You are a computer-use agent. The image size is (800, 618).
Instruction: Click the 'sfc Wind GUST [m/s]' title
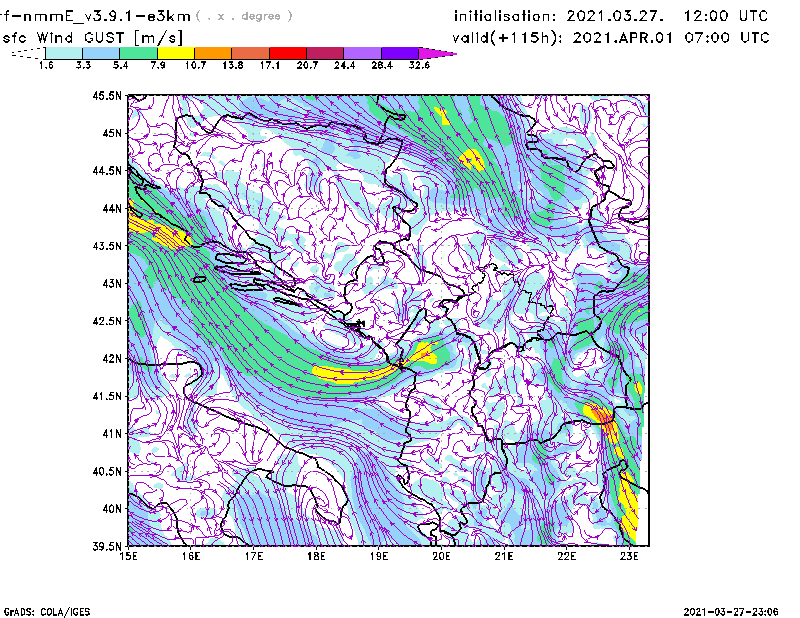point(92,38)
